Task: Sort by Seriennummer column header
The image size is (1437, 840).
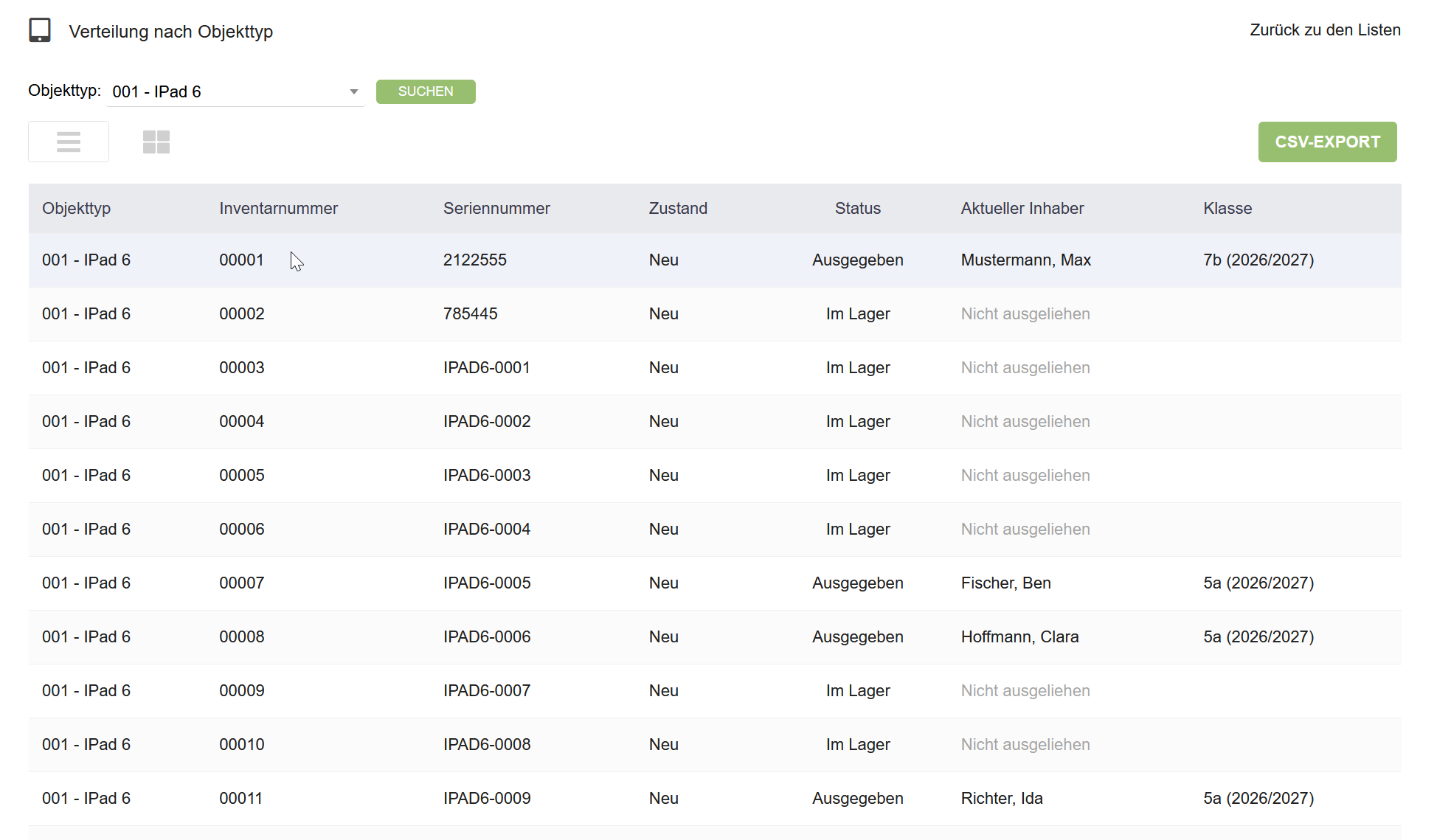Action: [x=496, y=208]
